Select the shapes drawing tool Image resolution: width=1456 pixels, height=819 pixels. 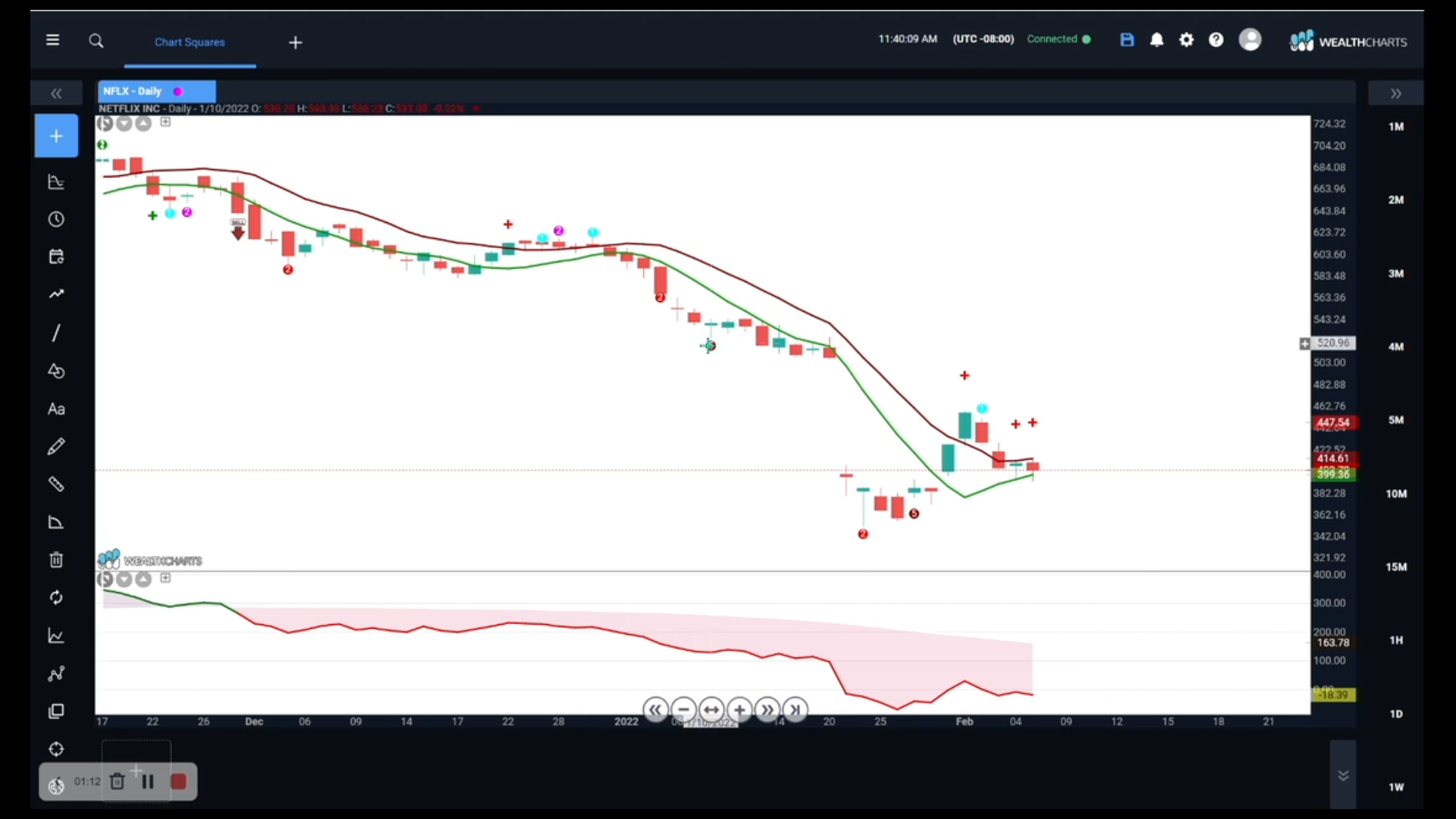point(56,371)
